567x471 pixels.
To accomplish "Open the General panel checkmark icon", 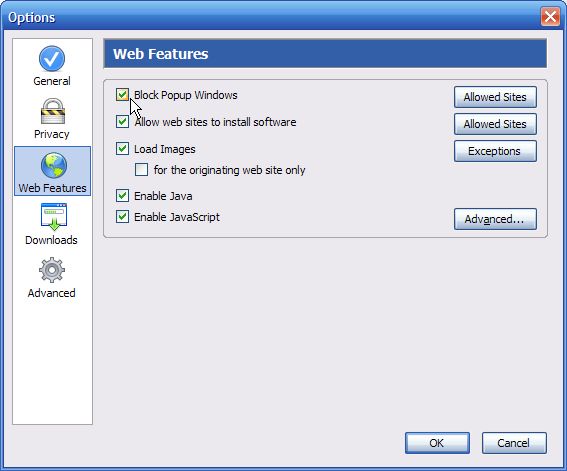I will [x=52, y=59].
